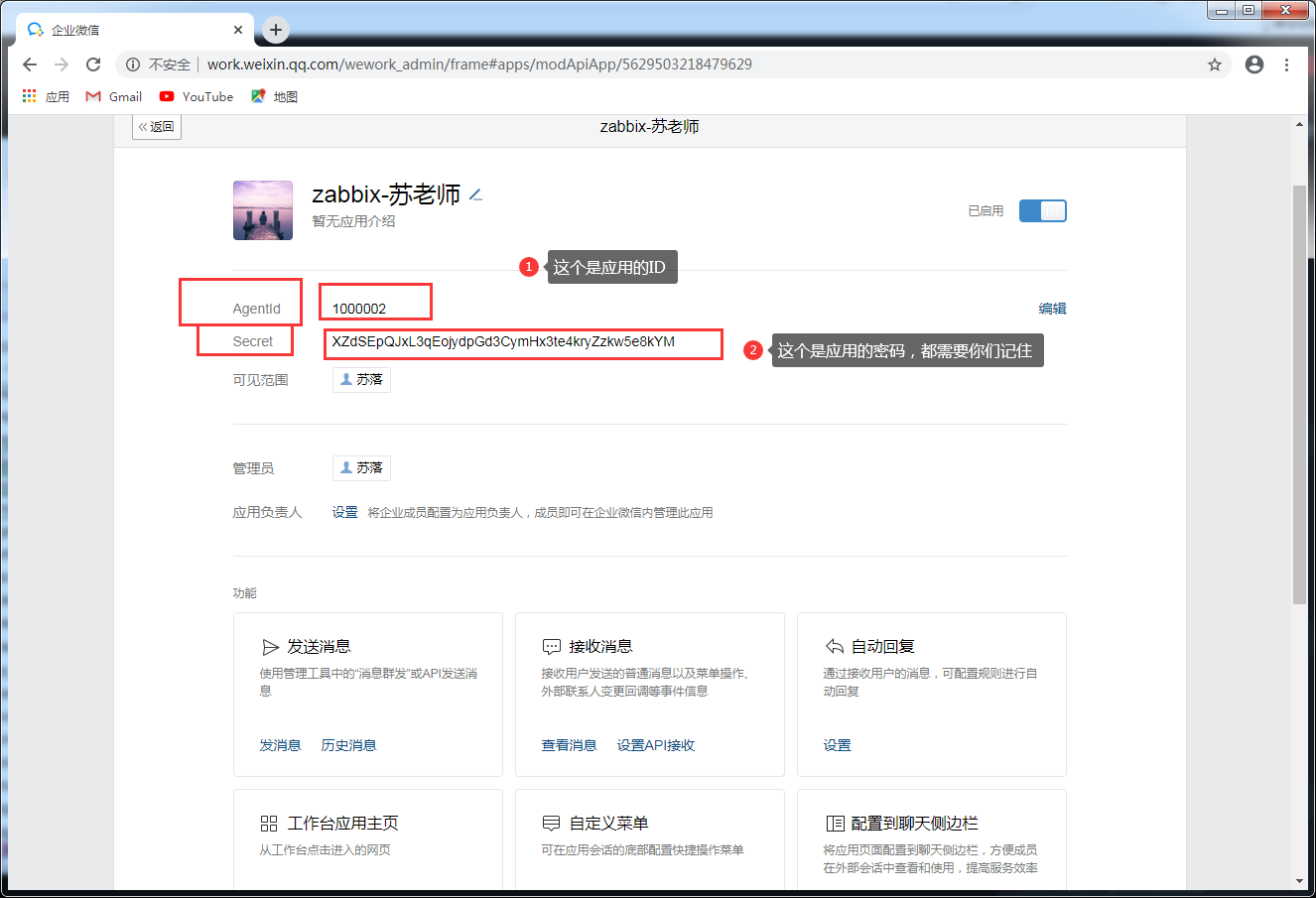Image resolution: width=1316 pixels, height=898 pixels.
Task: Click the 编辑 link at right
Action: pyautogui.click(x=1052, y=309)
